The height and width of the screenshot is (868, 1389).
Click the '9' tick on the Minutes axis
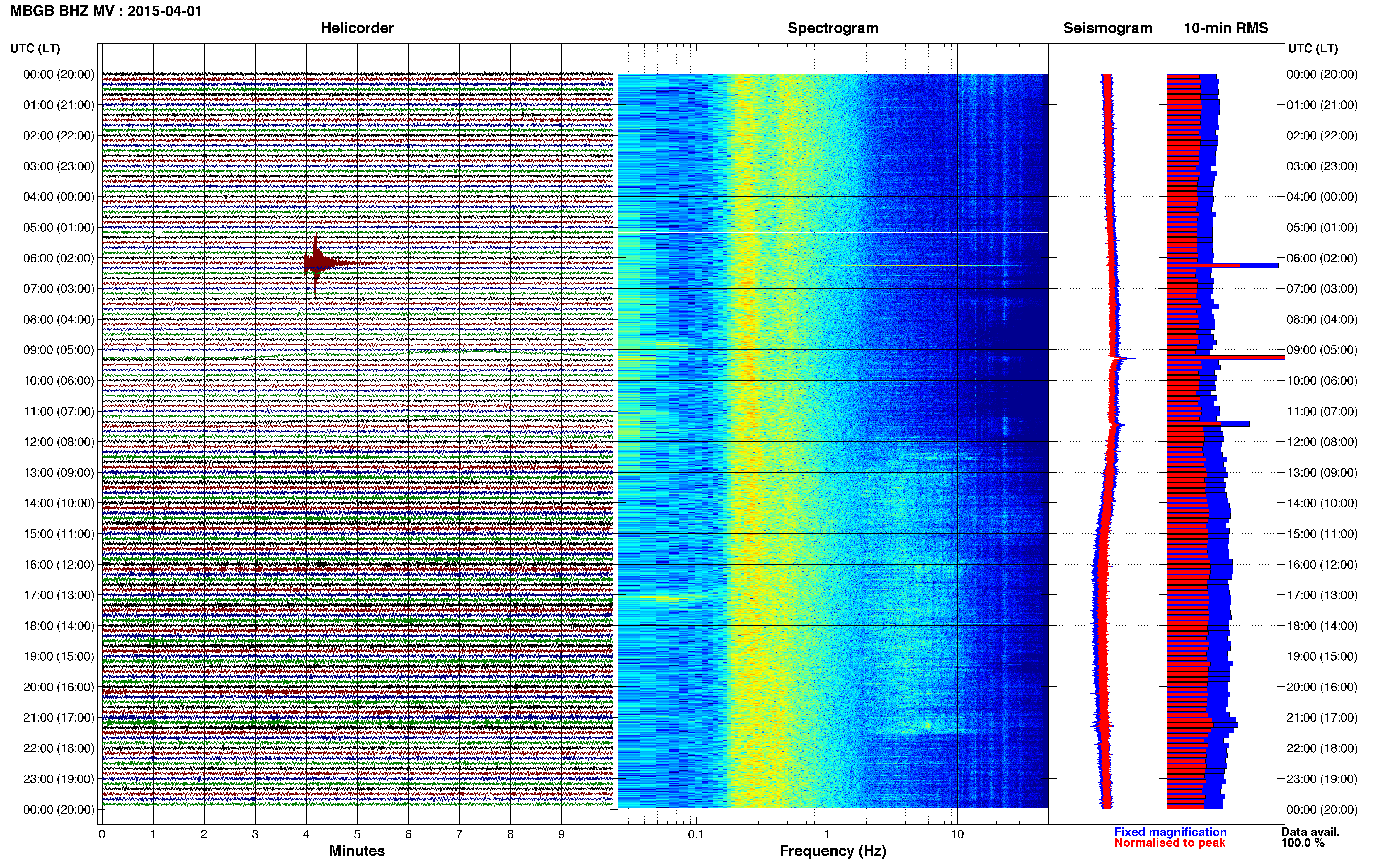(x=561, y=835)
